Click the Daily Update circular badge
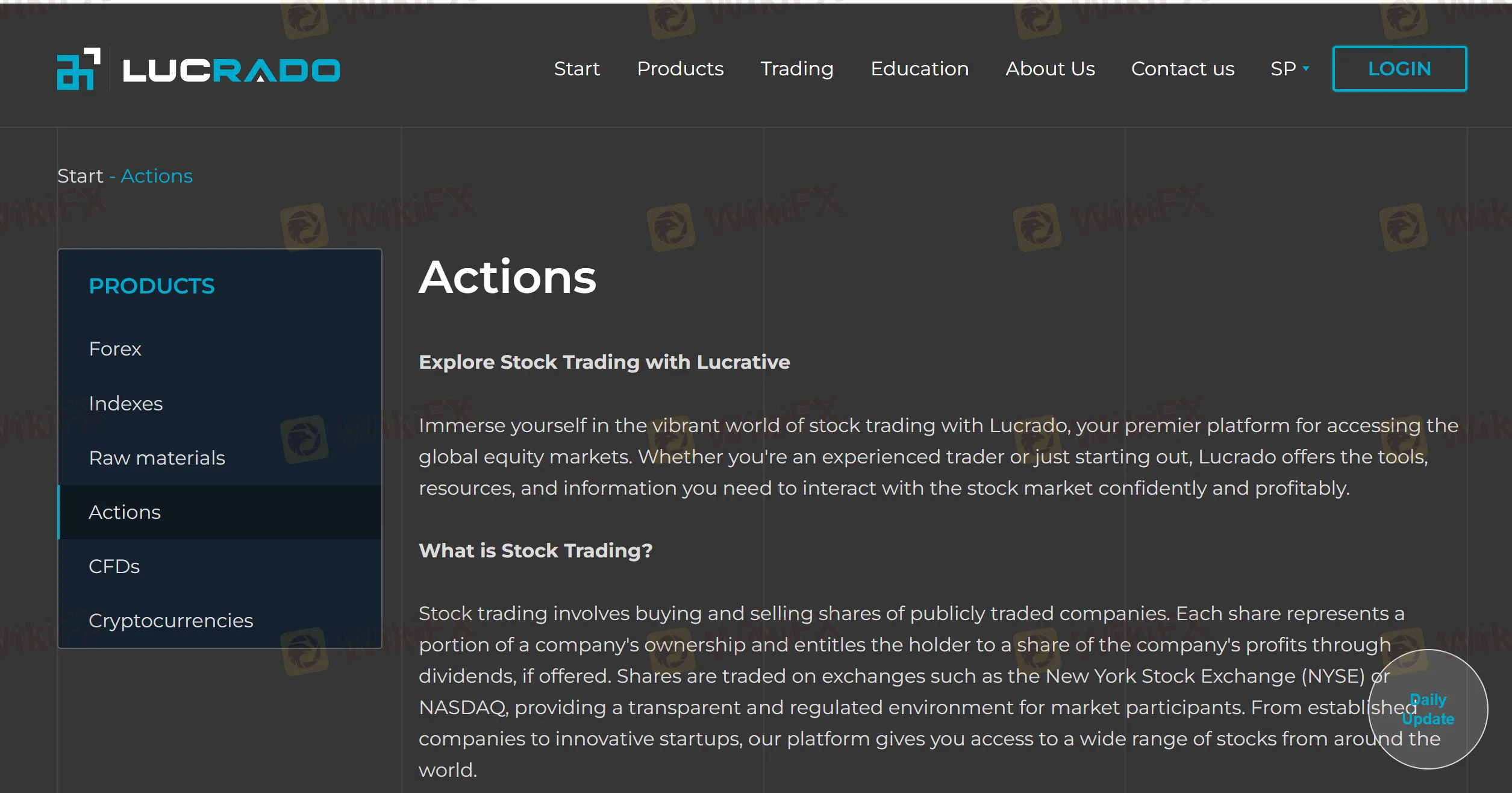The width and height of the screenshot is (1512, 793). tap(1428, 709)
